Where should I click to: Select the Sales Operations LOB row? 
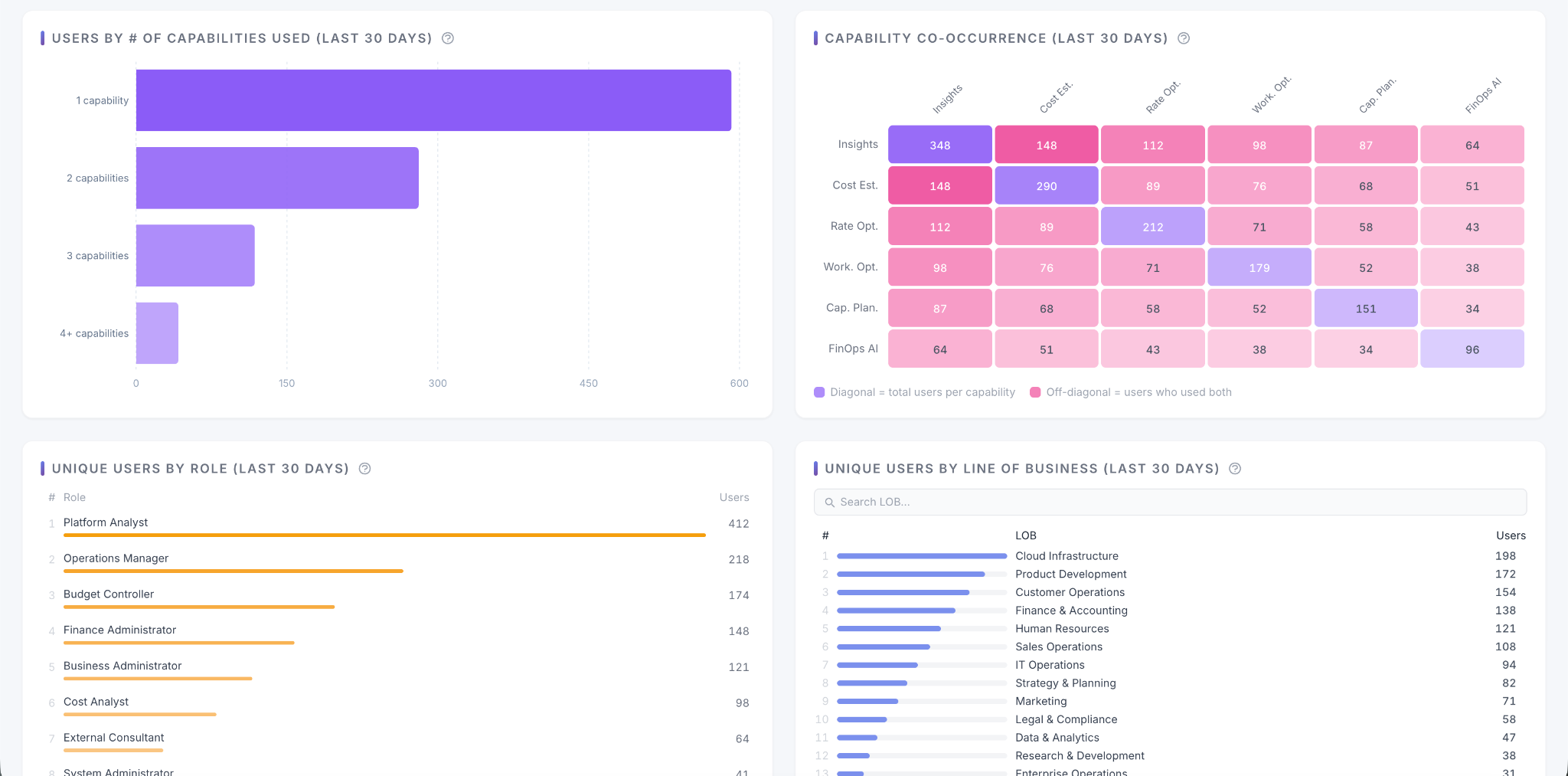pyautogui.click(x=1170, y=647)
